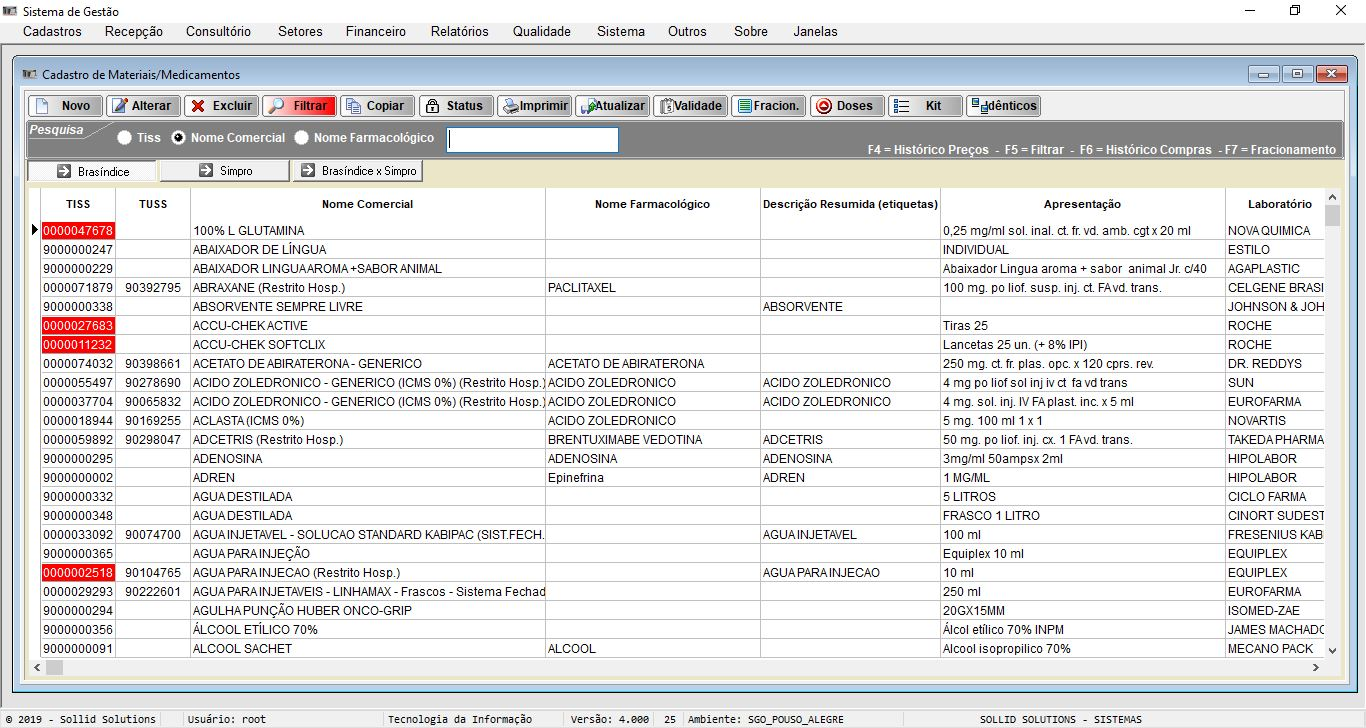The image size is (1366, 728).
Task: Click the Nome Comercial column header in the grid
Action: [367, 204]
